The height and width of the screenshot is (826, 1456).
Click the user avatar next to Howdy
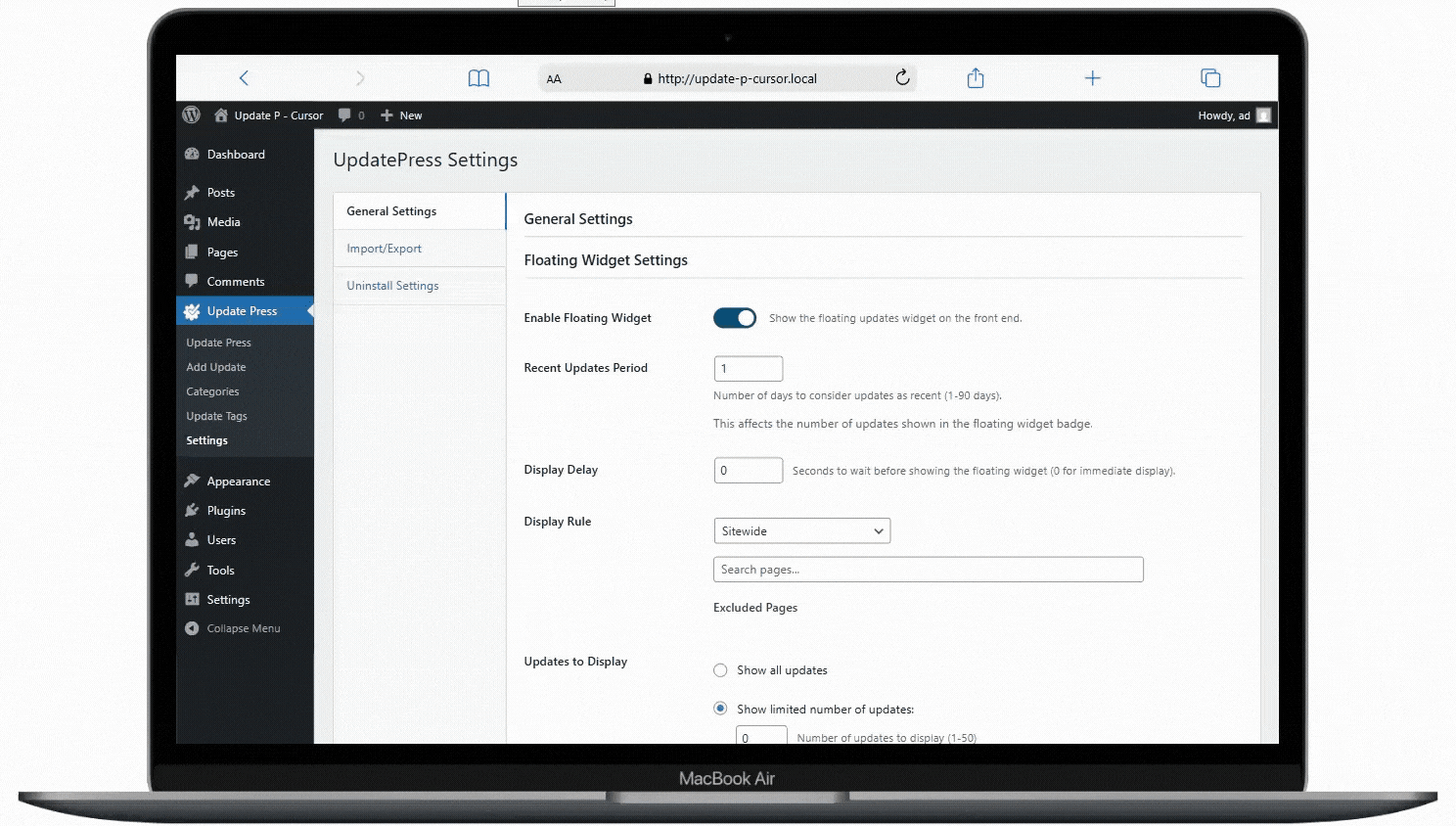(x=1263, y=115)
